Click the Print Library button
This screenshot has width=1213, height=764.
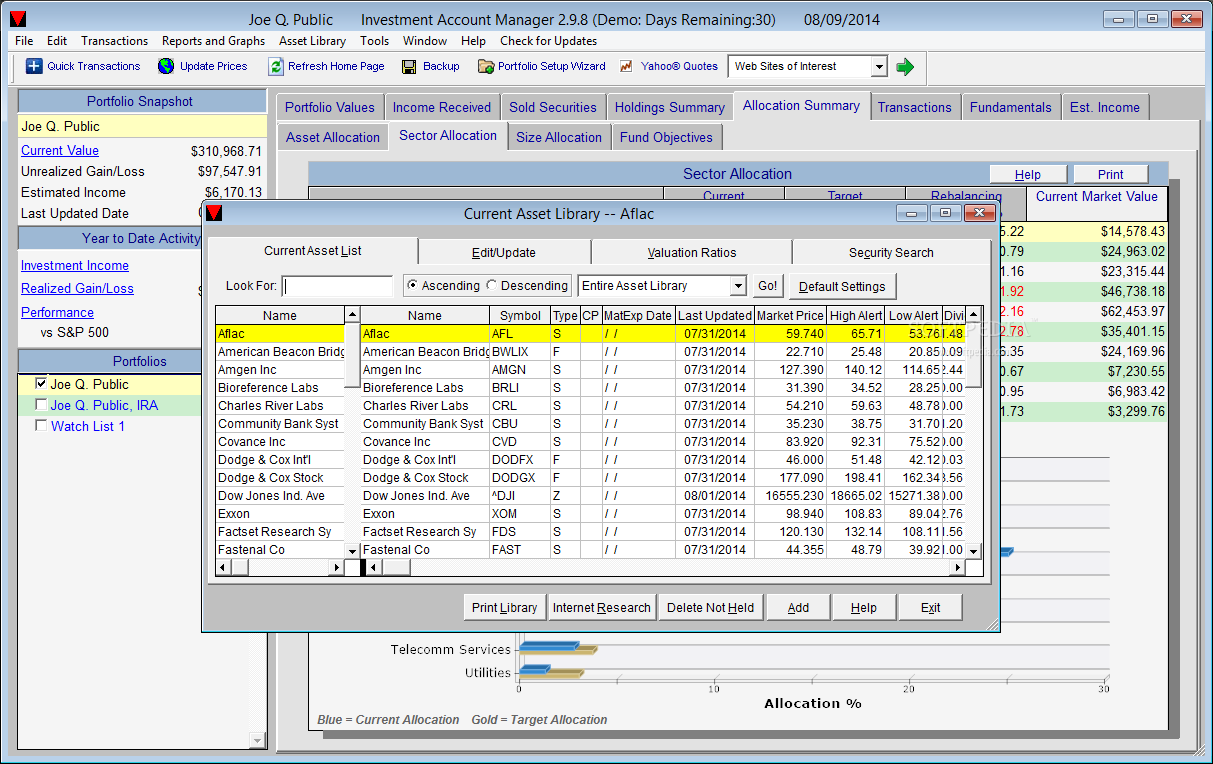click(504, 607)
